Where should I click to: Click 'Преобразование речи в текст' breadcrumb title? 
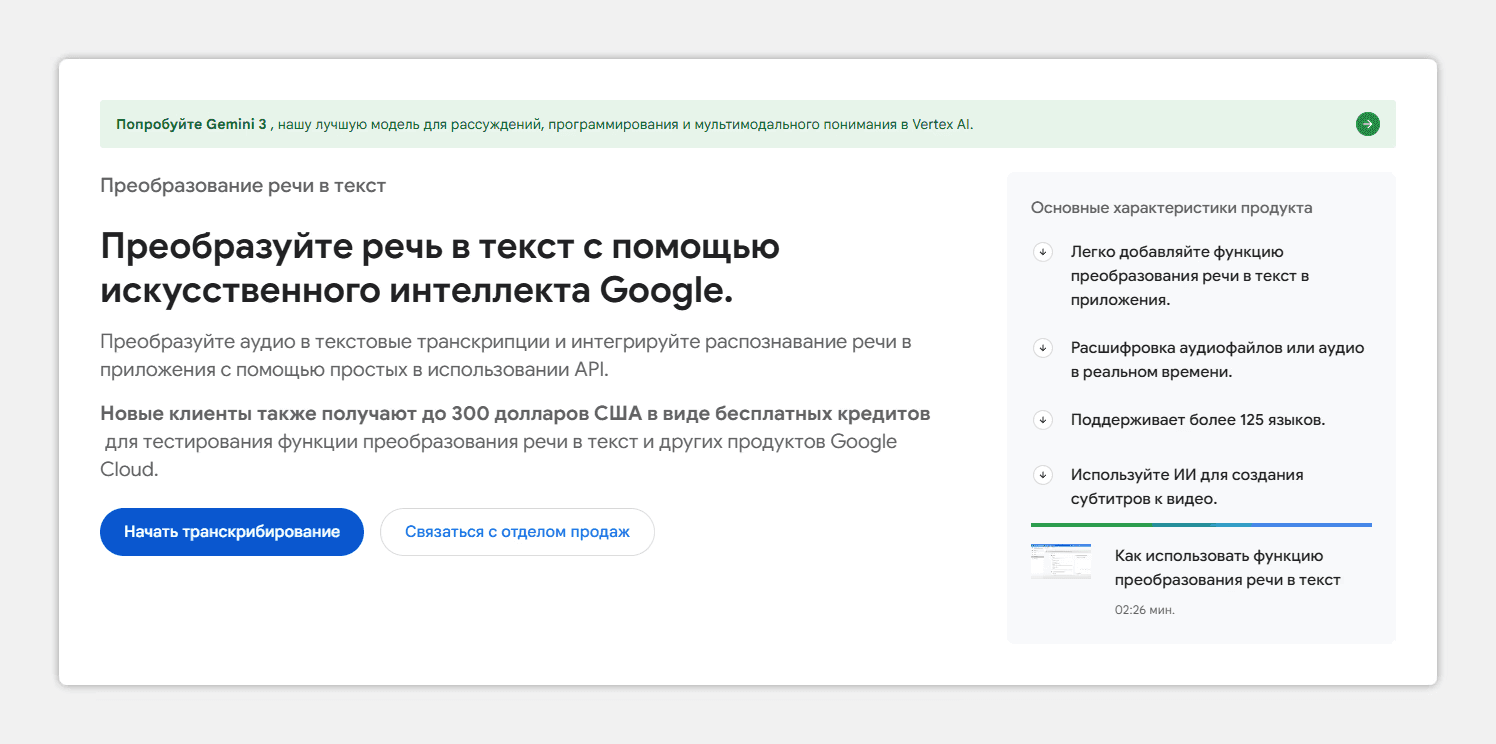pos(243,186)
